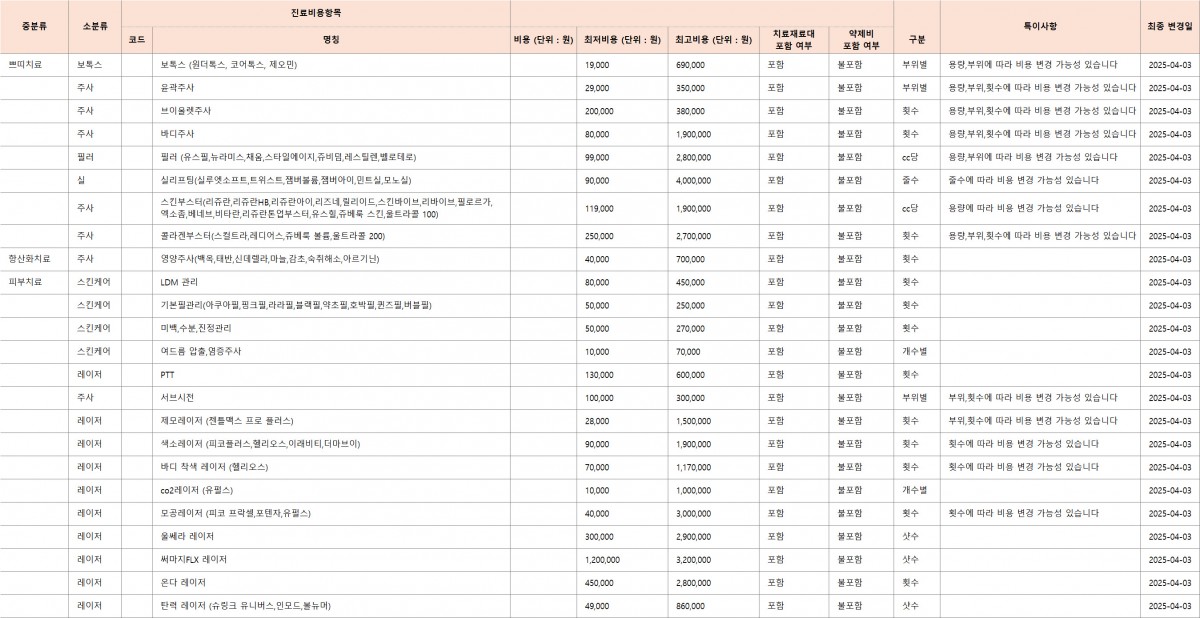Viewport: 1200px width, 618px height.
Task: Click the '구분' column header
Action: point(917,39)
